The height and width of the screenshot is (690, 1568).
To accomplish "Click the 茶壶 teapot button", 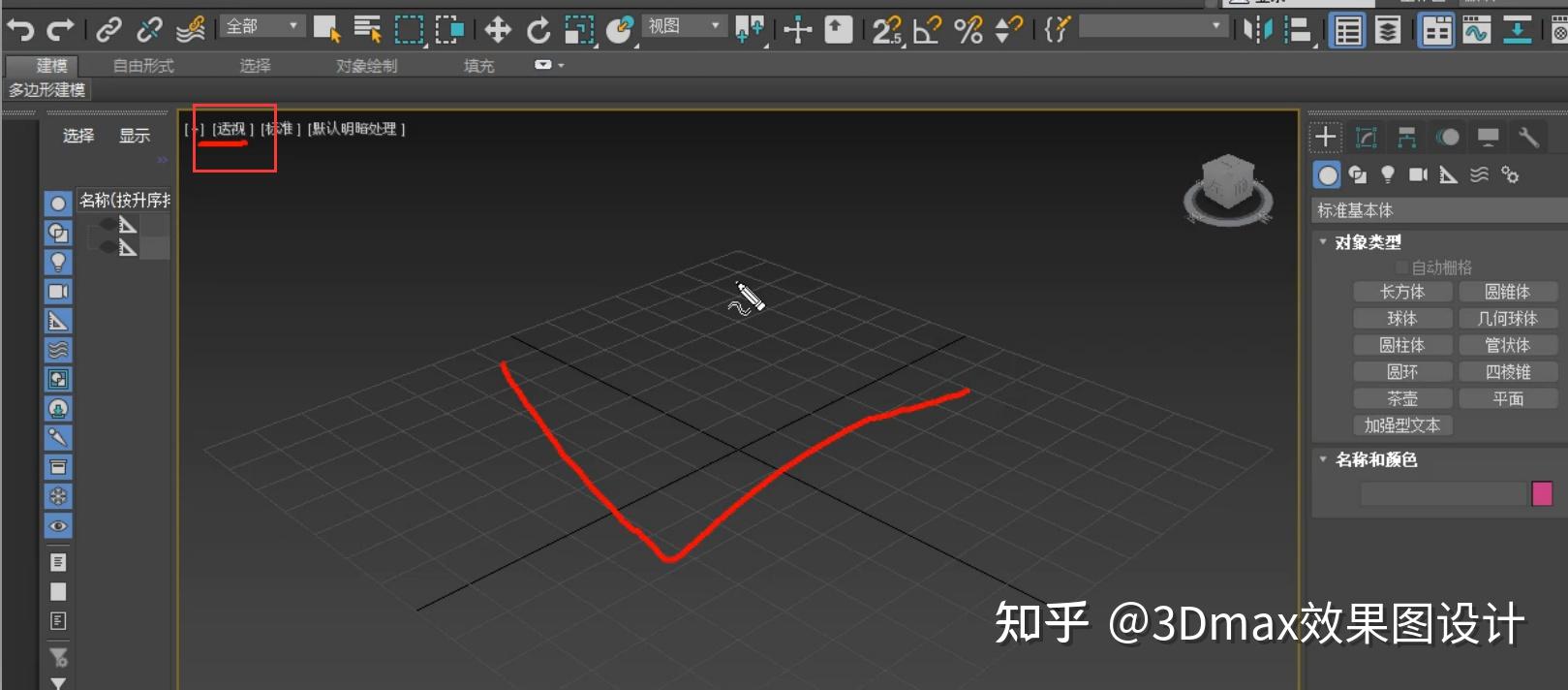I will coord(1402,398).
